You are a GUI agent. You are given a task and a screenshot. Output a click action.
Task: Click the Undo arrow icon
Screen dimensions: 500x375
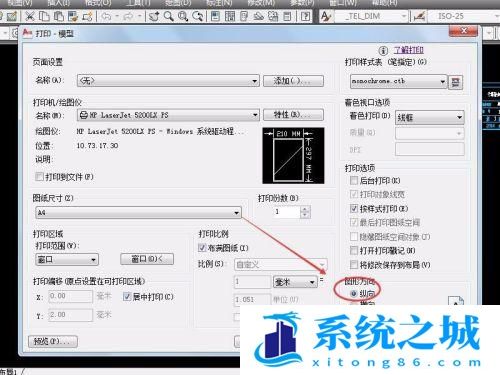[x=106, y=16]
